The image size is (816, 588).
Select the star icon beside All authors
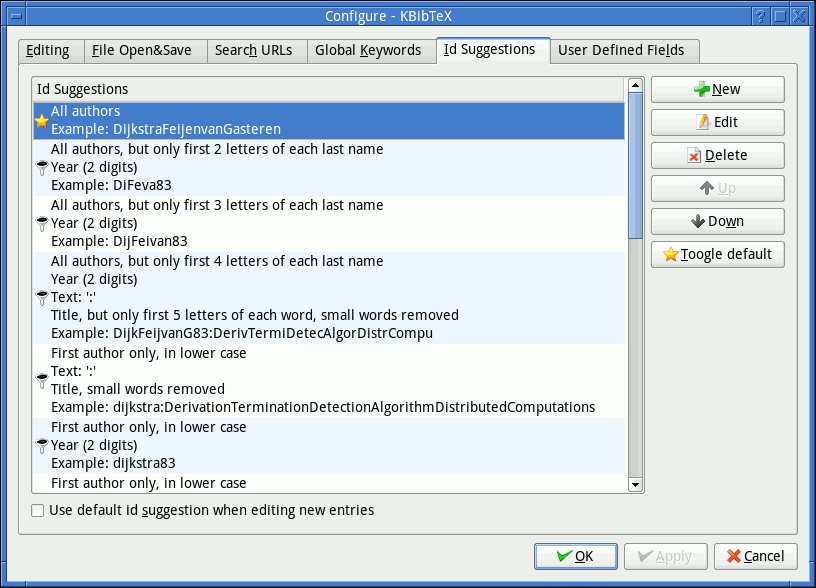pos(42,121)
